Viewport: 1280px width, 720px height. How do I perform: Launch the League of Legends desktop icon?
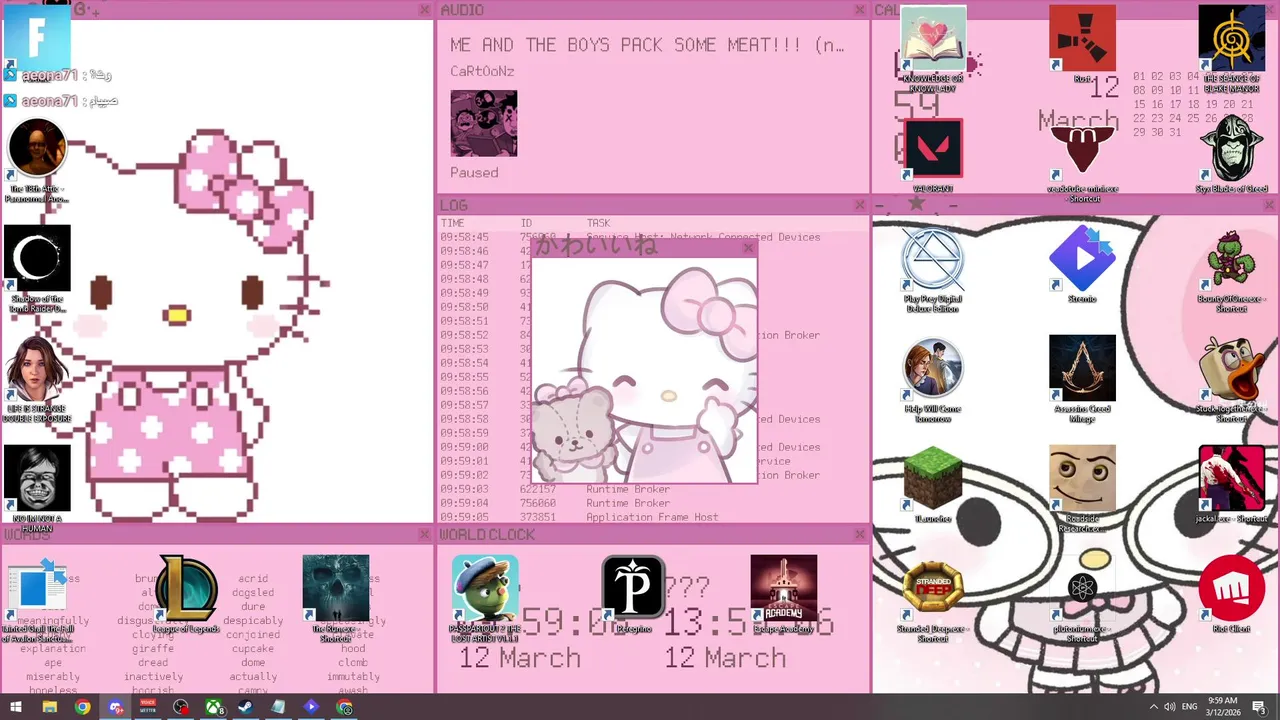tap(186, 595)
